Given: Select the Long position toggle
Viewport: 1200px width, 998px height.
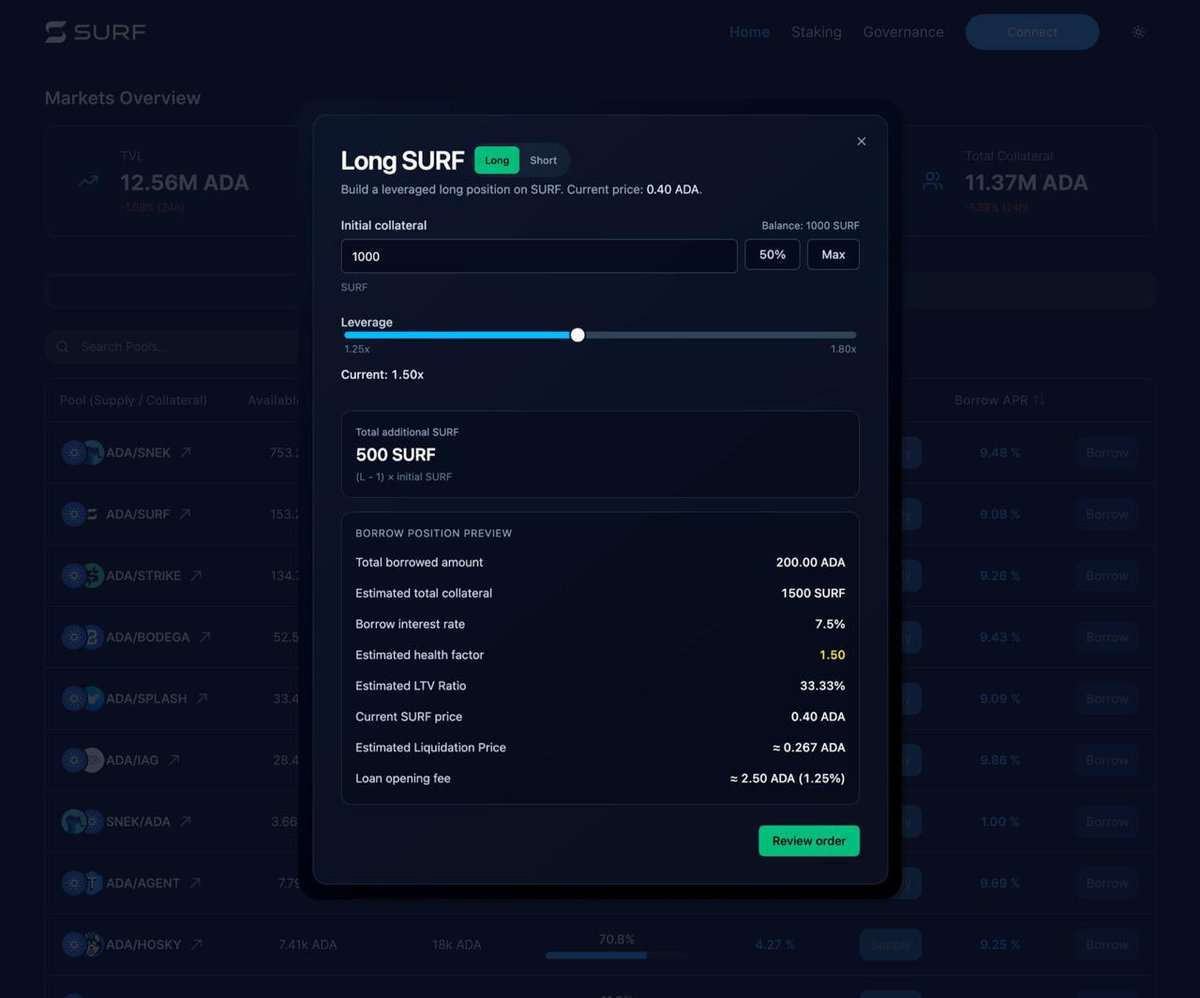Looking at the screenshot, I should (497, 160).
